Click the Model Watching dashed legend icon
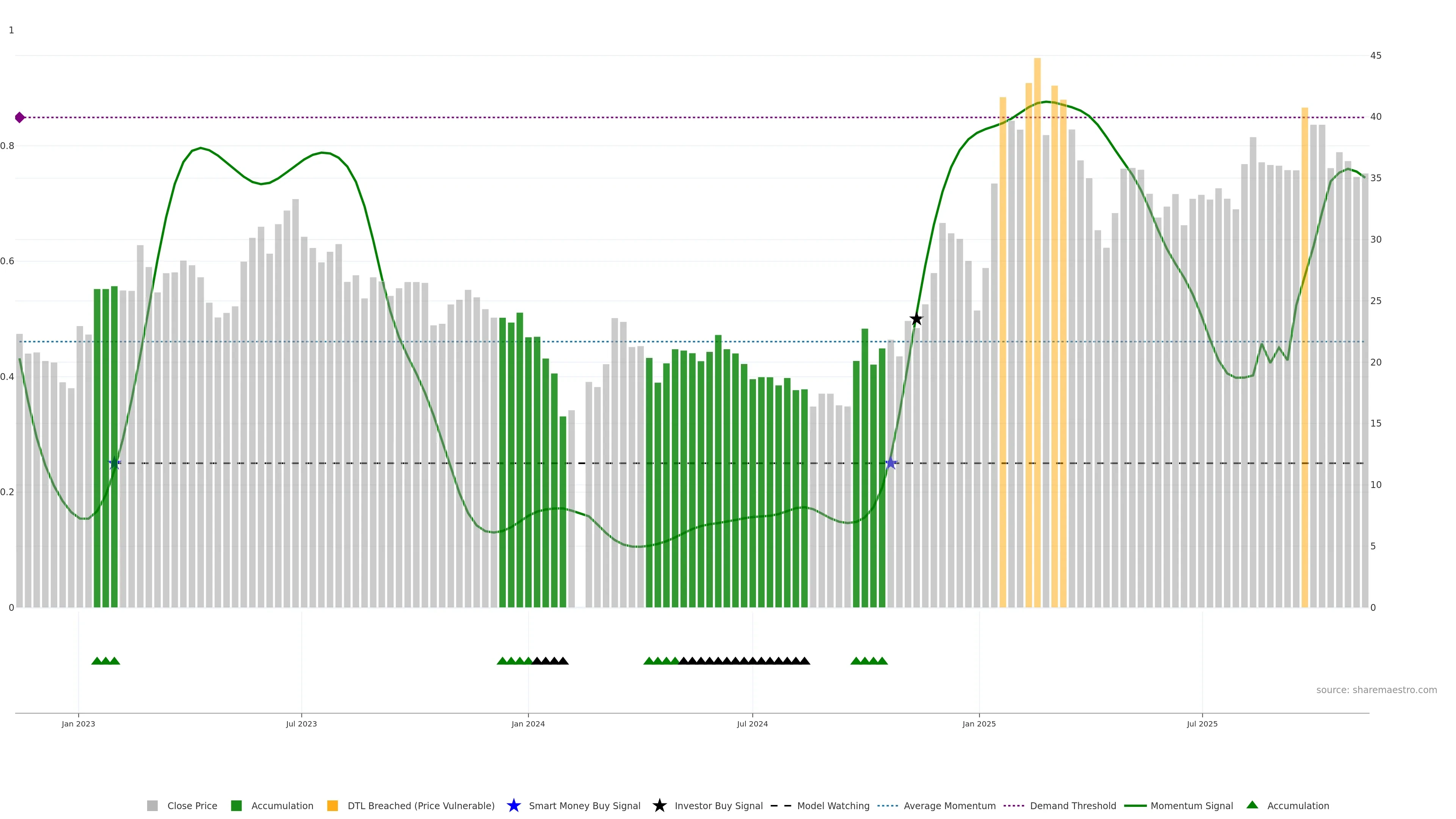The height and width of the screenshot is (819, 1456). [781, 805]
